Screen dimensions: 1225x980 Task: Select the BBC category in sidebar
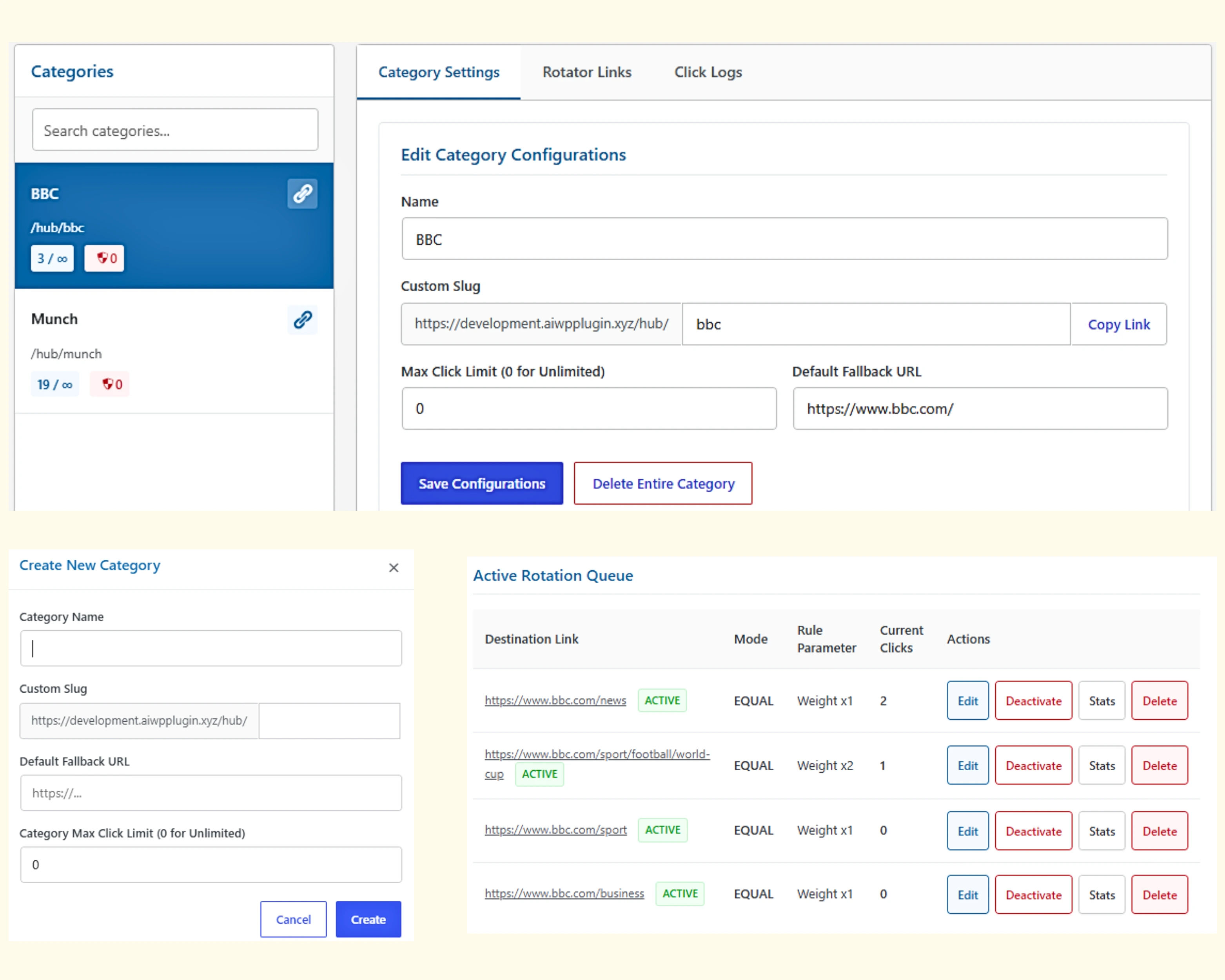pos(174,225)
